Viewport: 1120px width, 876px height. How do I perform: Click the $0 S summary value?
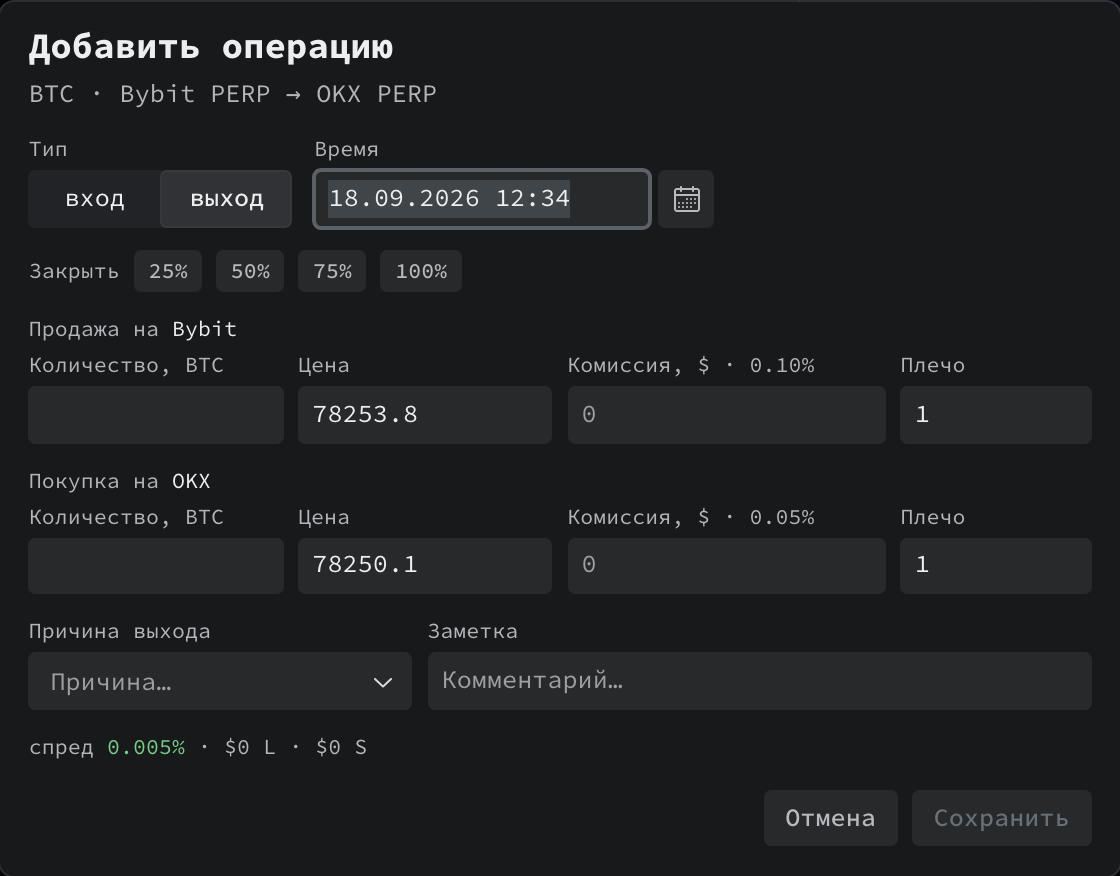(341, 747)
